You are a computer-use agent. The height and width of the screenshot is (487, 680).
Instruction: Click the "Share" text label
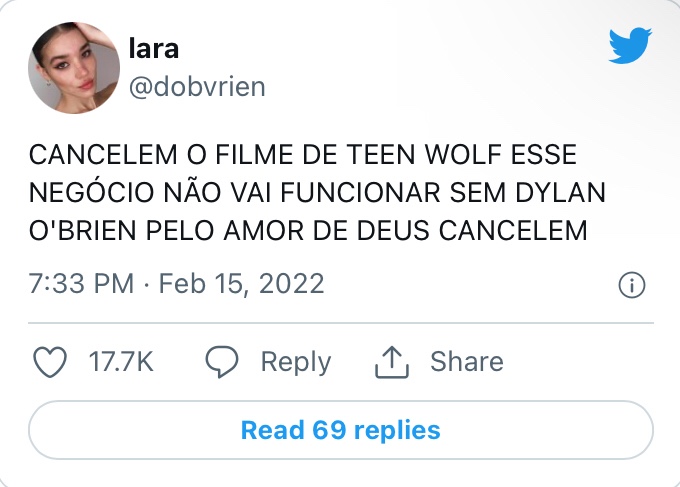click(466, 362)
